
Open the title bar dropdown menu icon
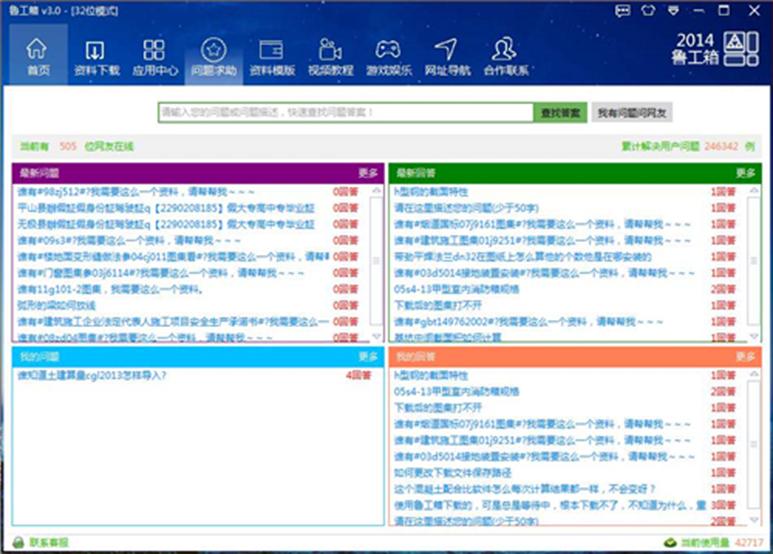click(673, 10)
